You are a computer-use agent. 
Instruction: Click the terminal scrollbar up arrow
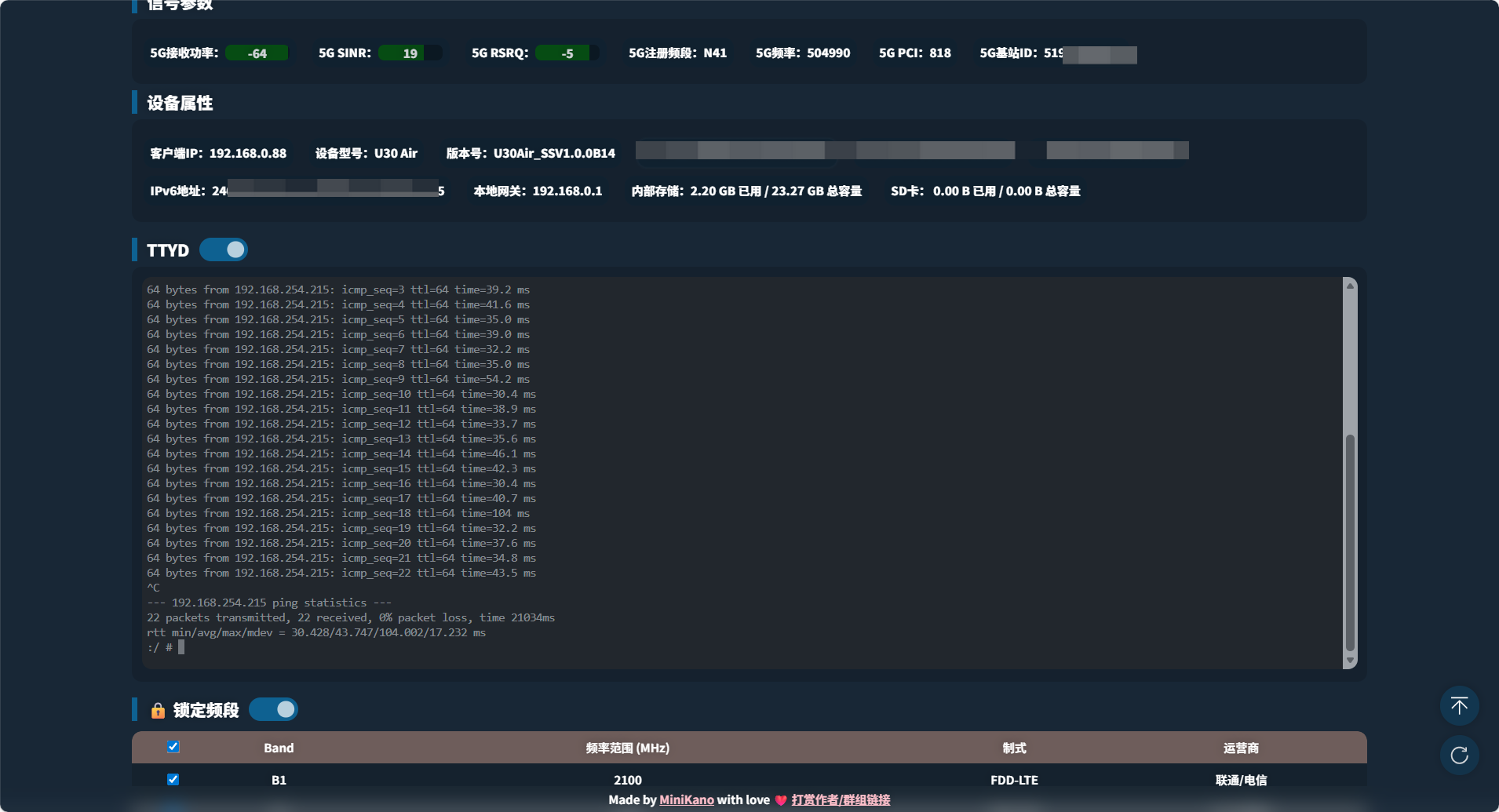tap(1350, 286)
